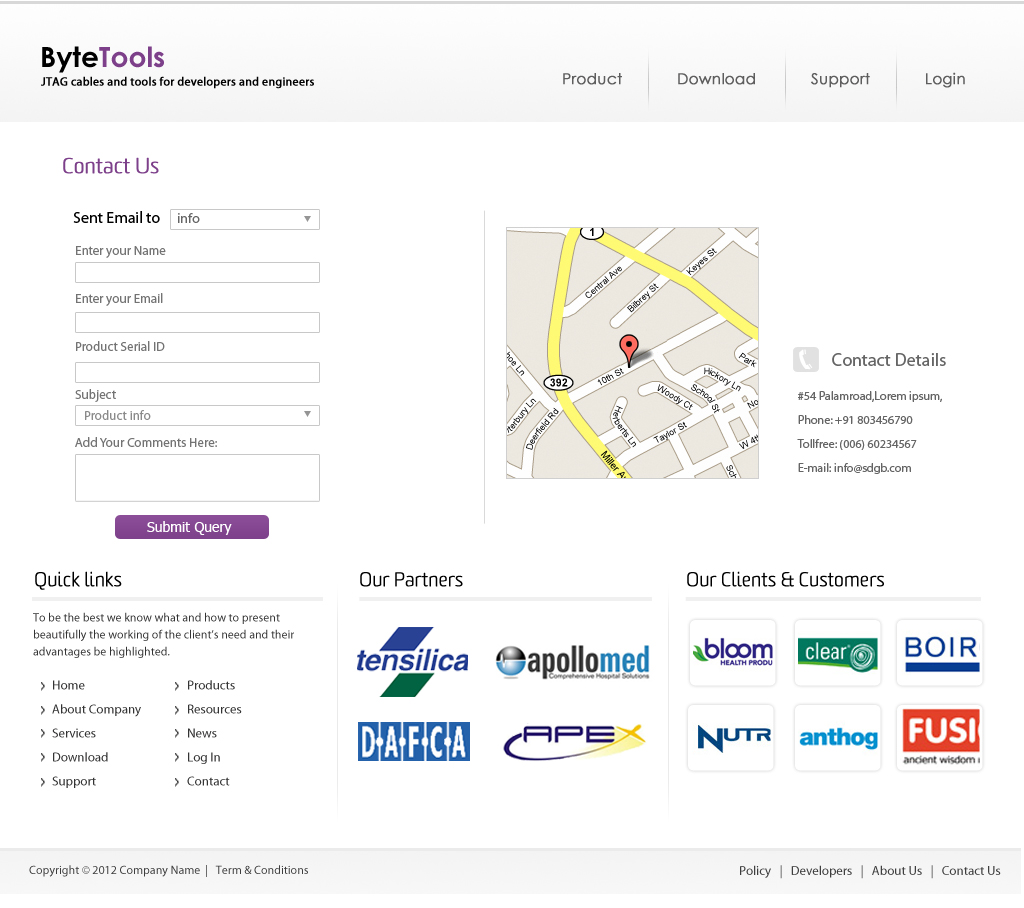Click the Add Your Comments text area
The width and height of the screenshot is (1024, 908).
point(197,477)
